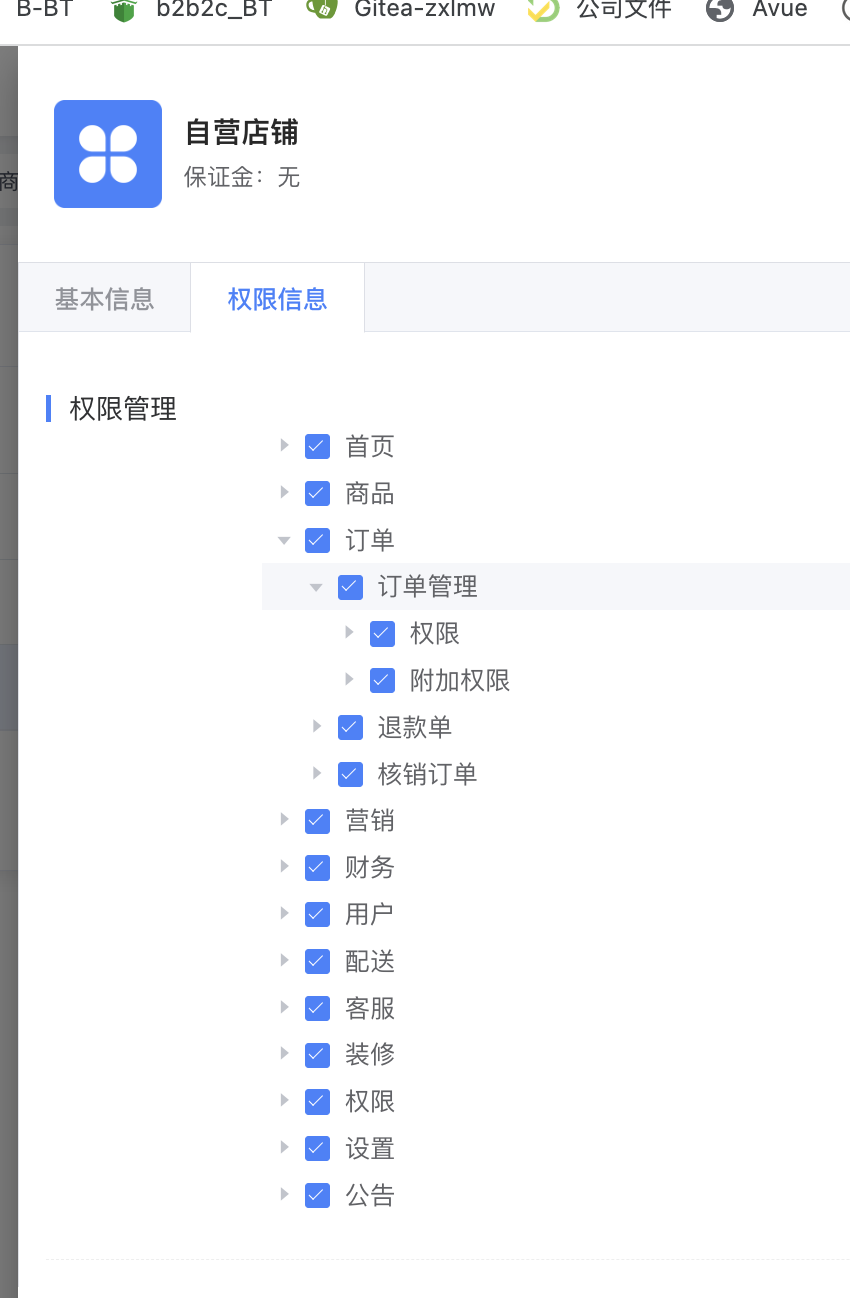850x1298 pixels.
Task: Open the 公司文件 bookmark
Action: (x=624, y=11)
